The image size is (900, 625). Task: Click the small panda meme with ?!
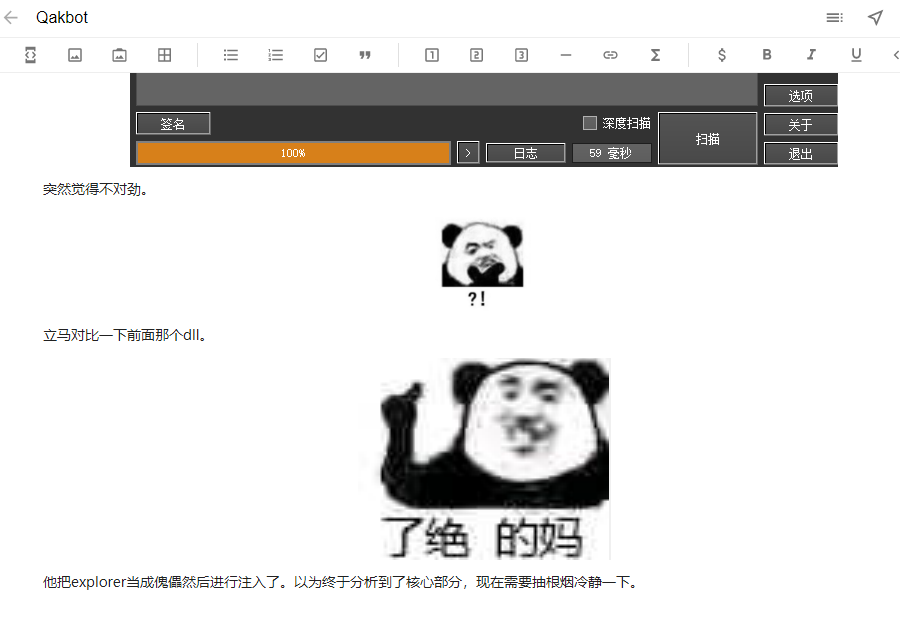pyautogui.click(x=482, y=264)
